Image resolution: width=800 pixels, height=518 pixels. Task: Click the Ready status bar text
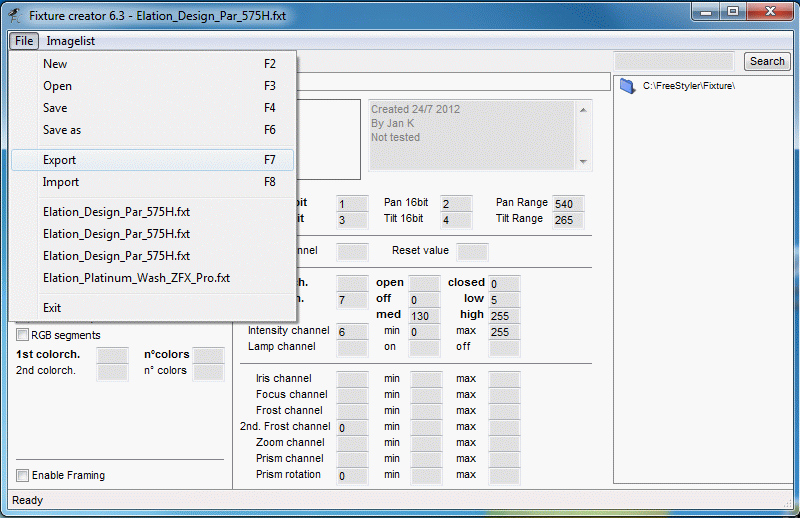pos(28,500)
